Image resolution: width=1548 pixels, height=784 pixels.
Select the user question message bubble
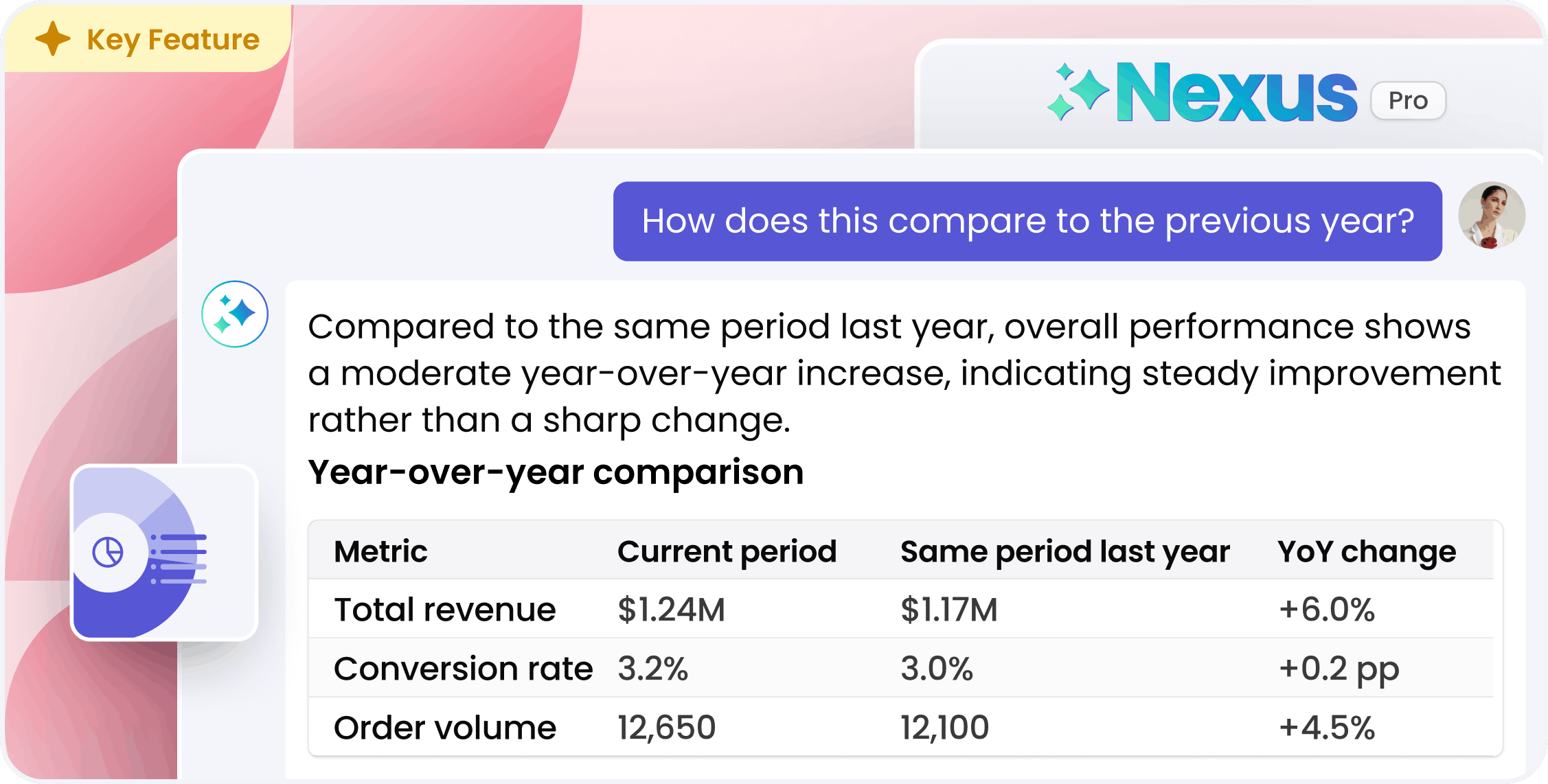click(x=1027, y=221)
